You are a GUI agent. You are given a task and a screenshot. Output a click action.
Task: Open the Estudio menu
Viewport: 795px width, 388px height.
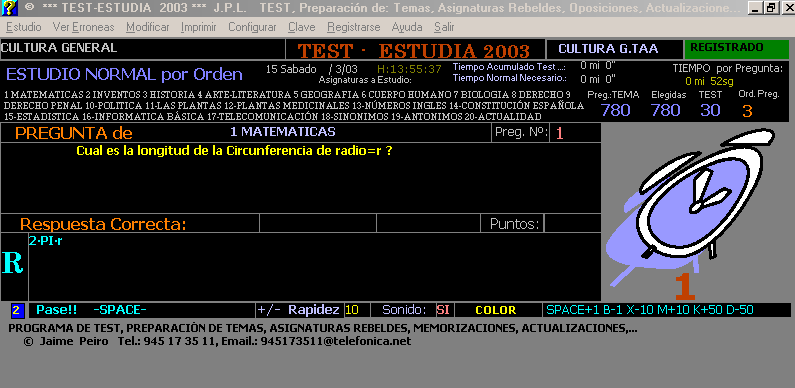pos(23,27)
